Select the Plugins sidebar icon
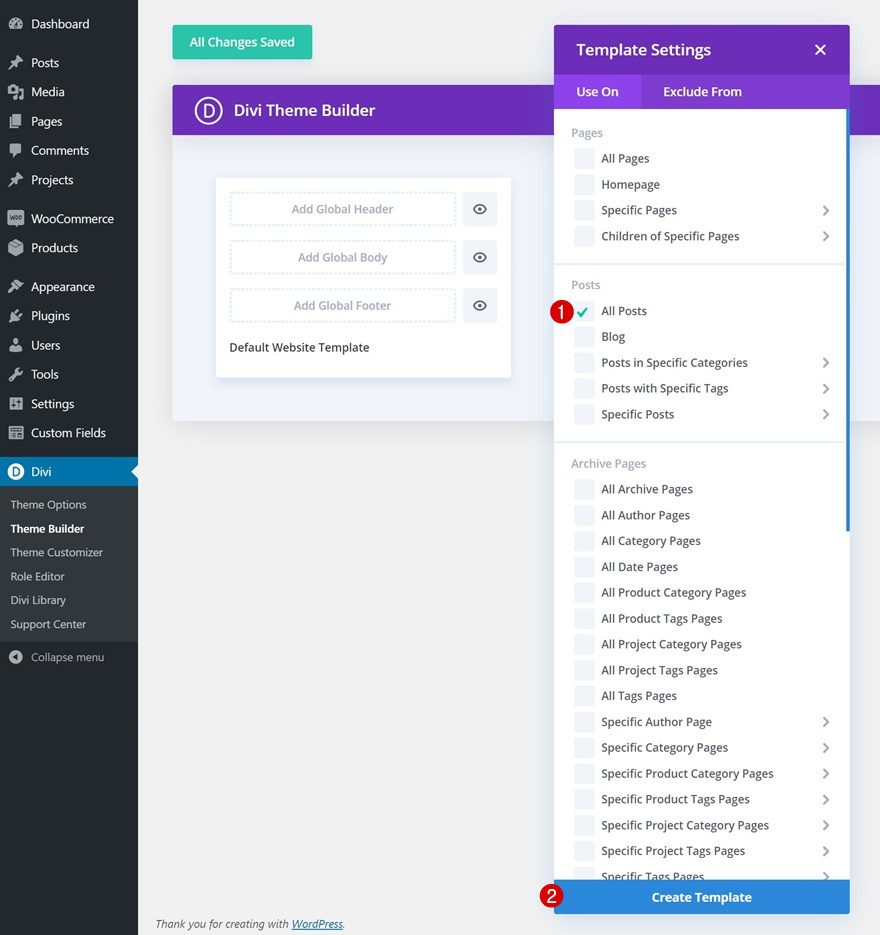The width and height of the screenshot is (880, 935). click(x=15, y=315)
